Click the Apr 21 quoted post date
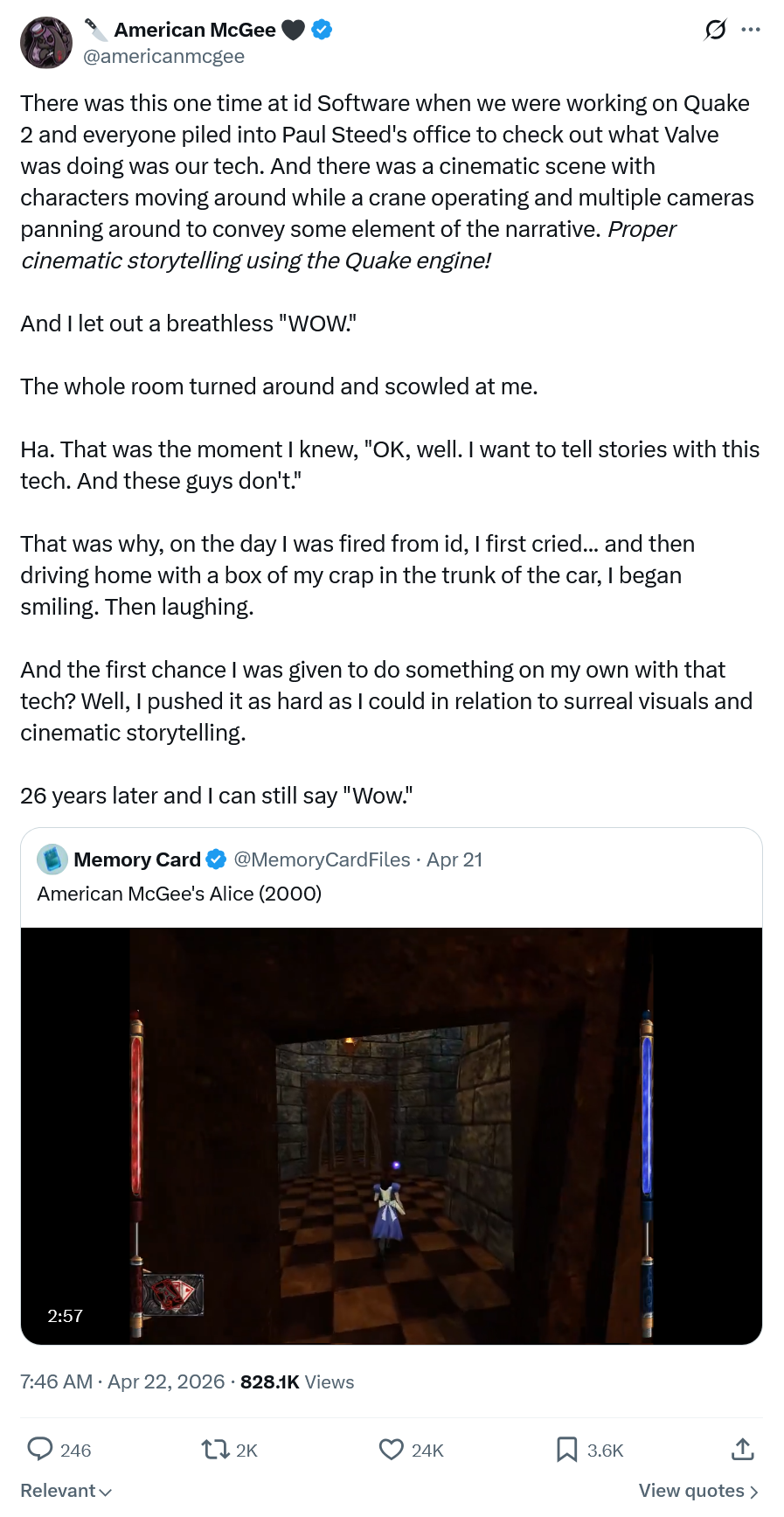784x1517 pixels. click(x=454, y=859)
